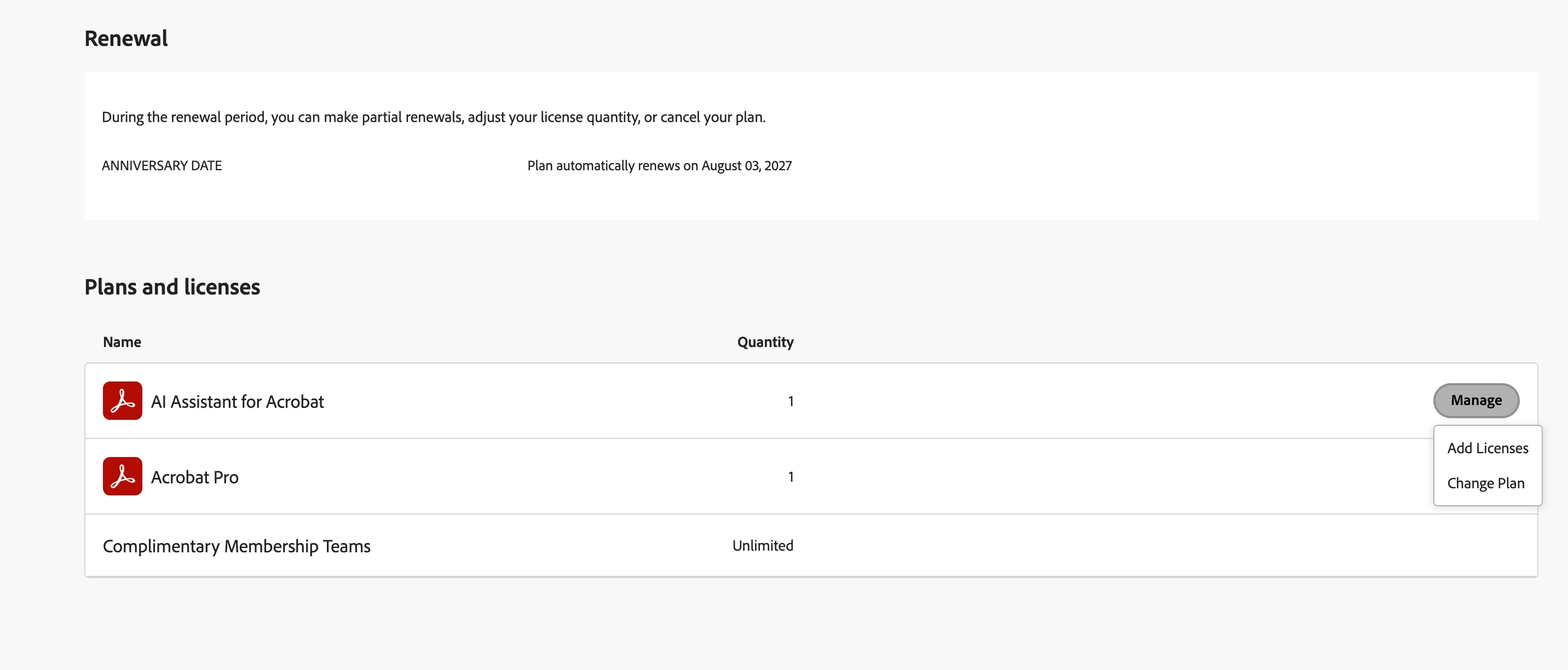Click the Plans and licenses heading
Viewport: 1568px width, 670px height.
[172, 287]
